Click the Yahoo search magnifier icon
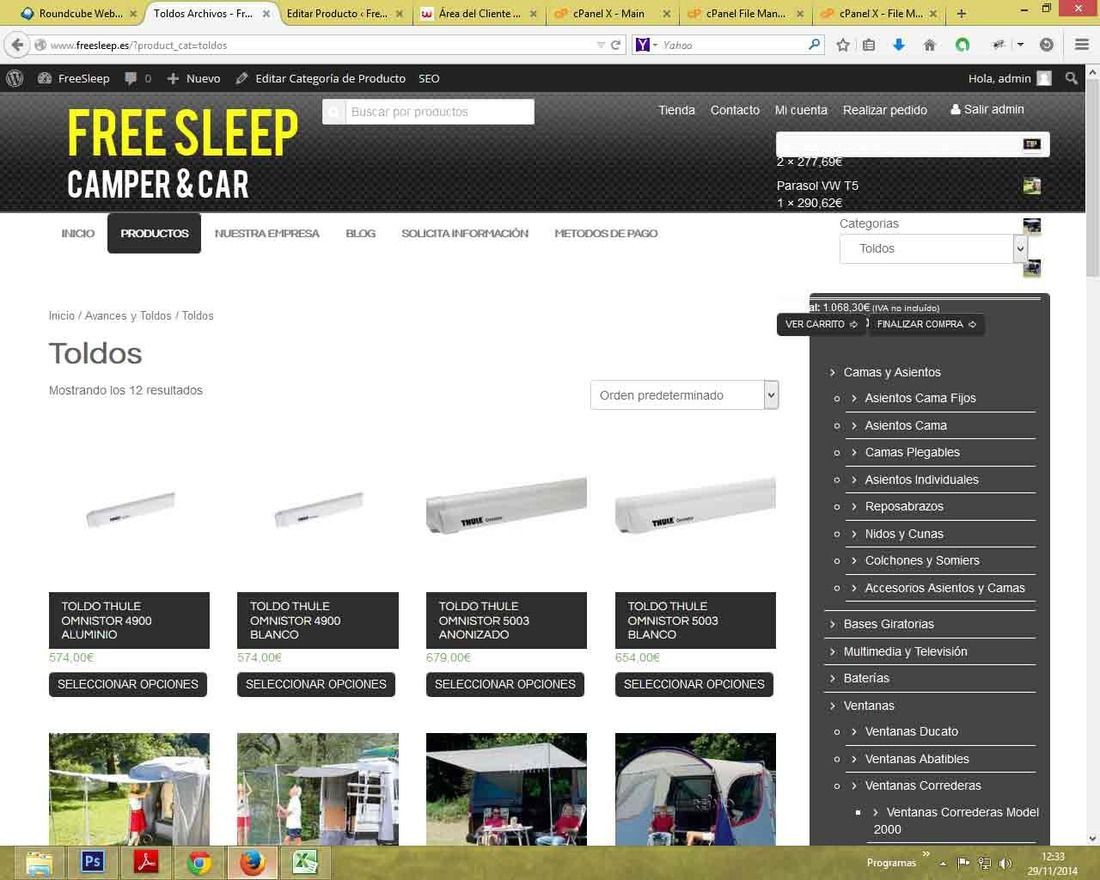 [x=814, y=44]
